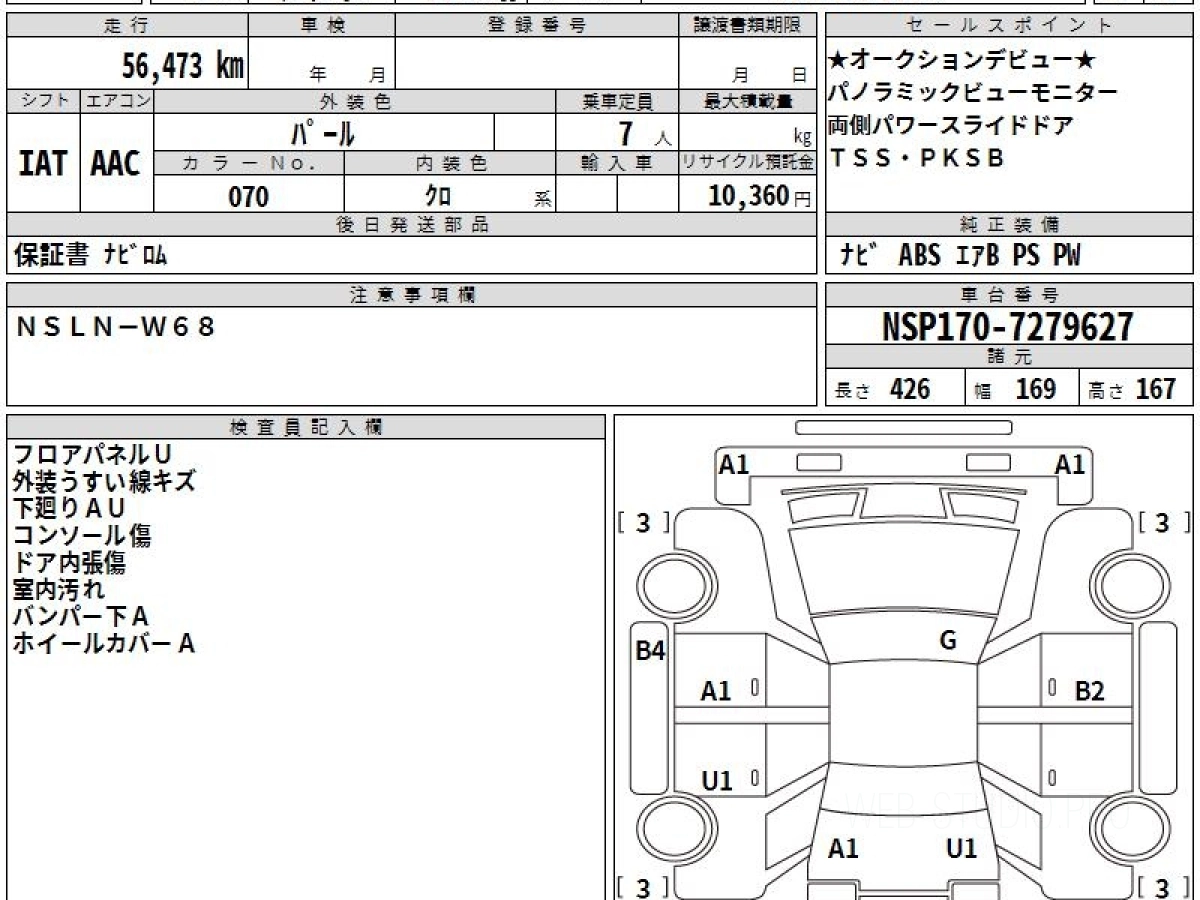Screen dimensions: 1200x900
Task: Click the リサイクル預託金 header
Action: click(749, 163)
